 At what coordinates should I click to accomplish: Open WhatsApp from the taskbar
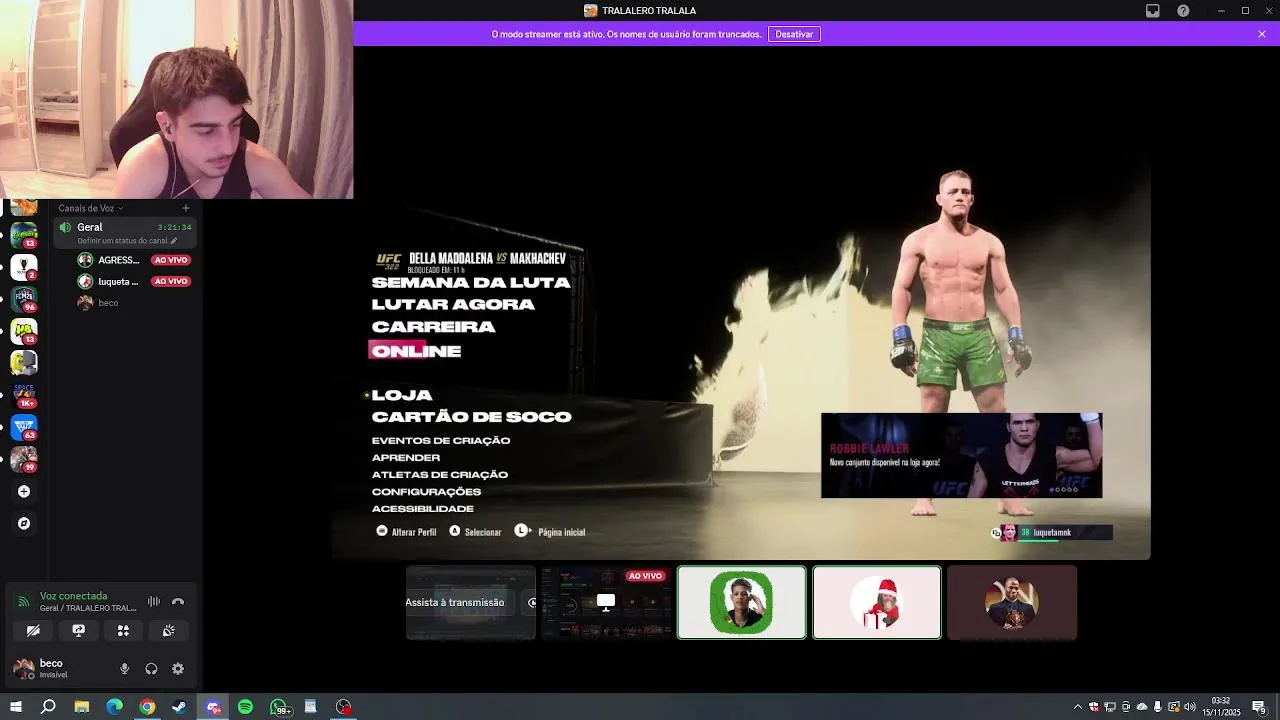pos(279,707)
